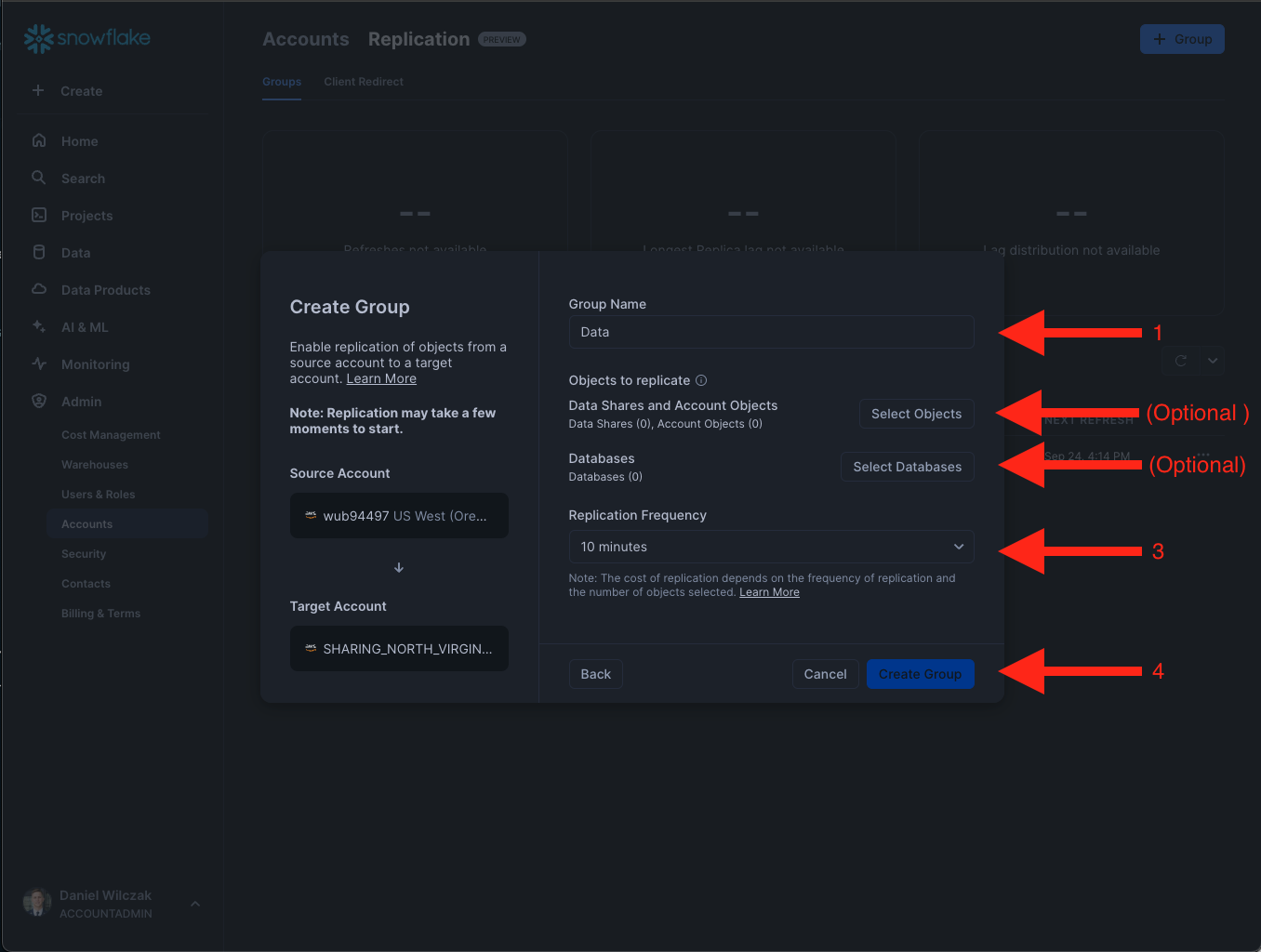This screenshot has width=1261, height=952.
Task: Click the Admin shield icon
Action: 39,401
